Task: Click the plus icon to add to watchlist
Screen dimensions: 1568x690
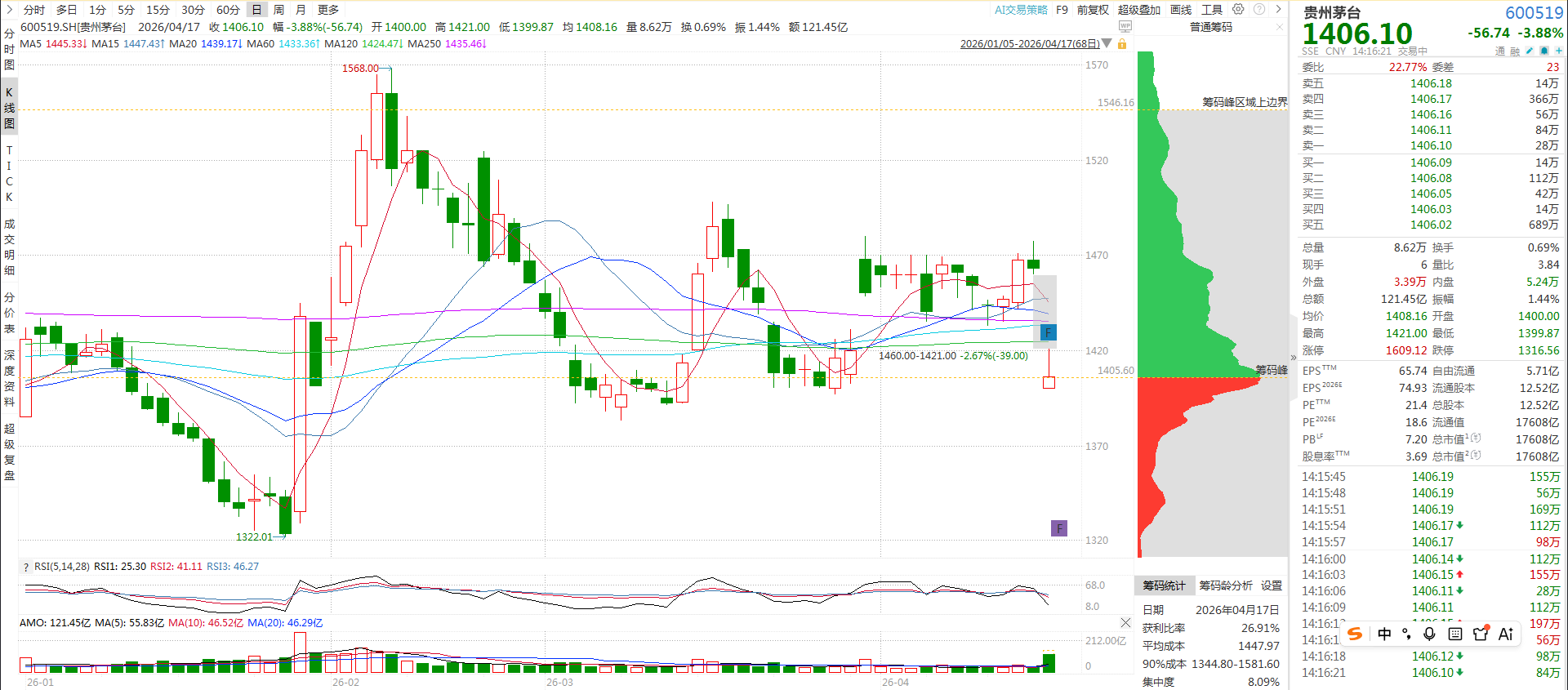Action: (1558, 51)
